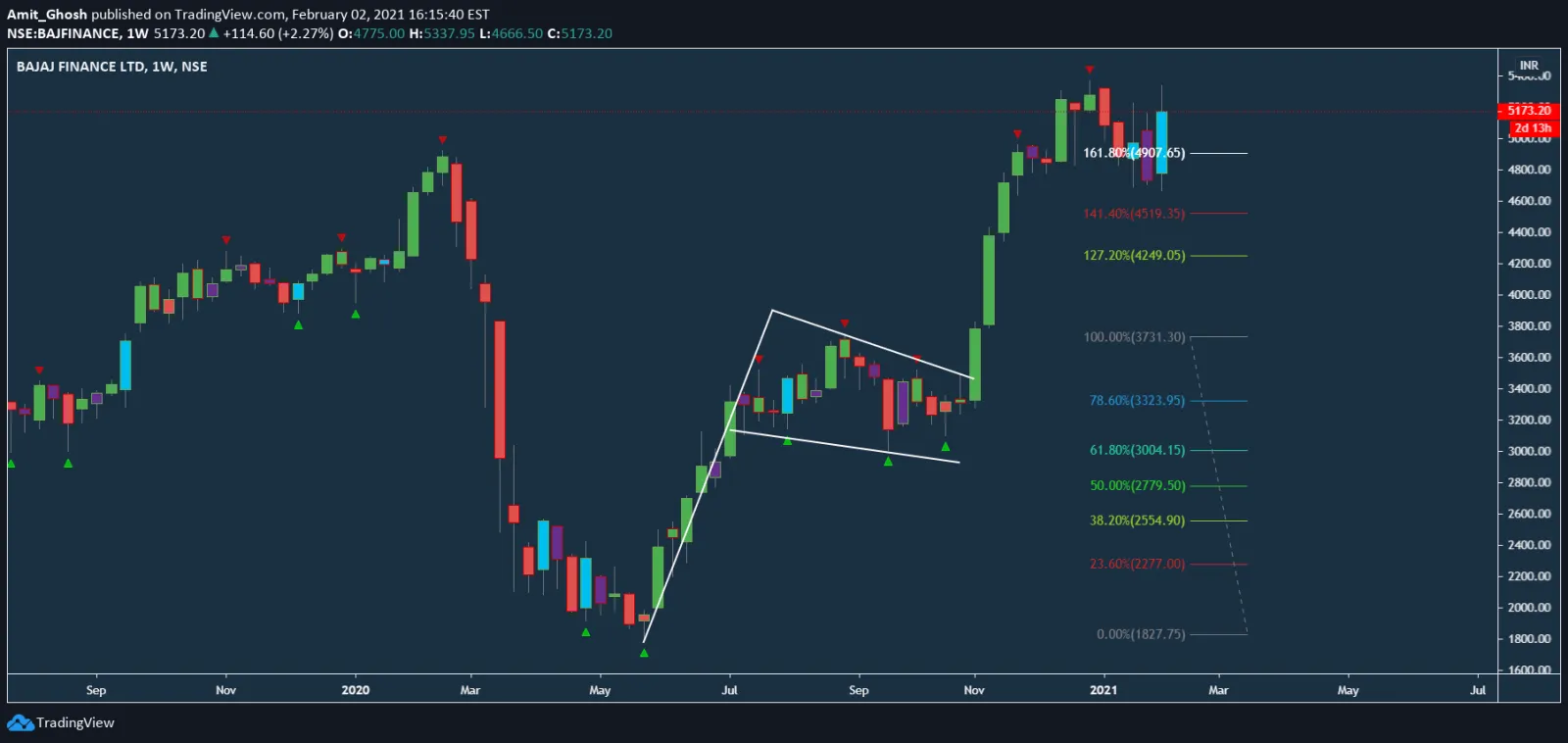Viewport: 1568px width, 743px height.
Task: Select the red 5173.20 current price tag
Action: click(x=1529, y=111)
